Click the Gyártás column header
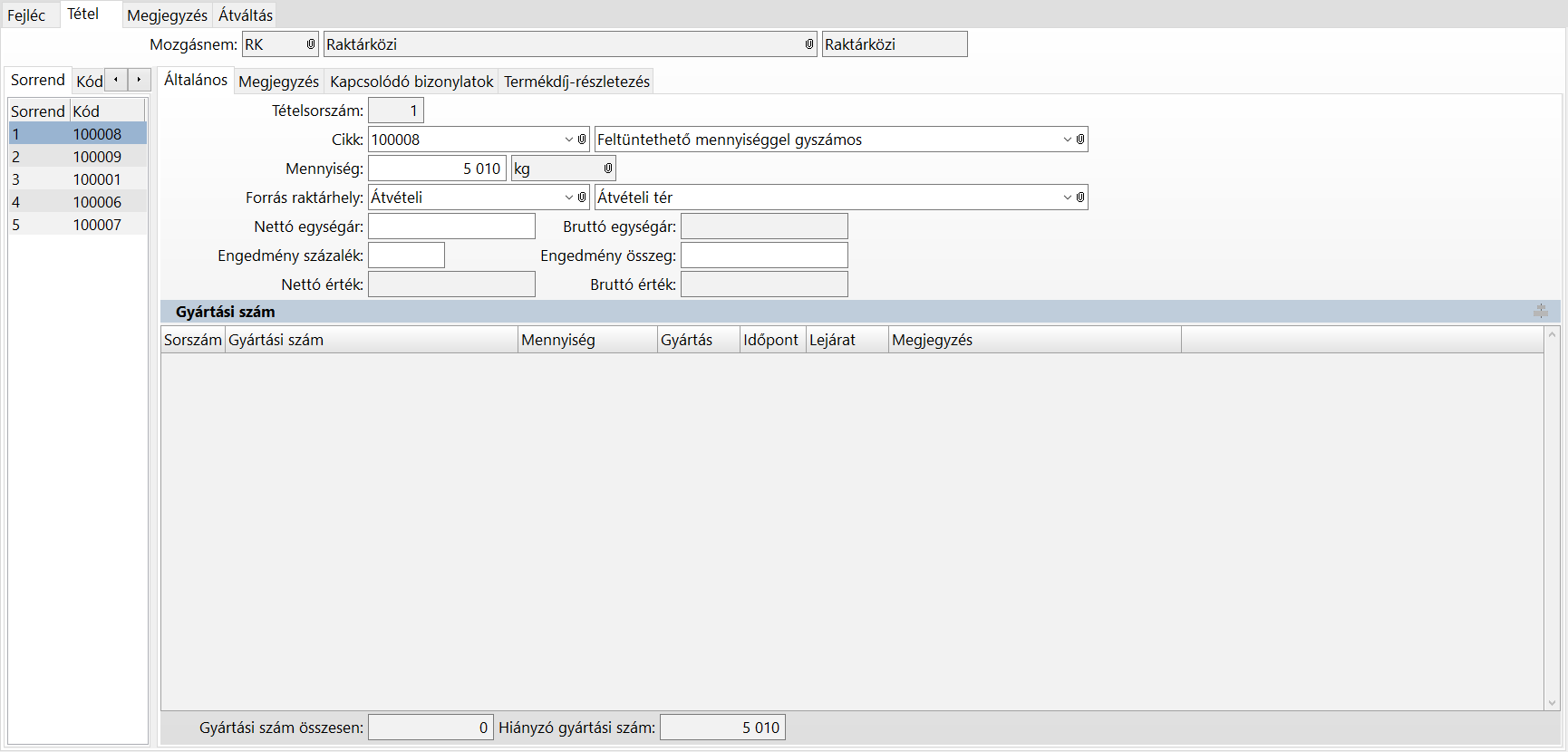Screen dimensions: 1568x752 click(x=699, y=340)
